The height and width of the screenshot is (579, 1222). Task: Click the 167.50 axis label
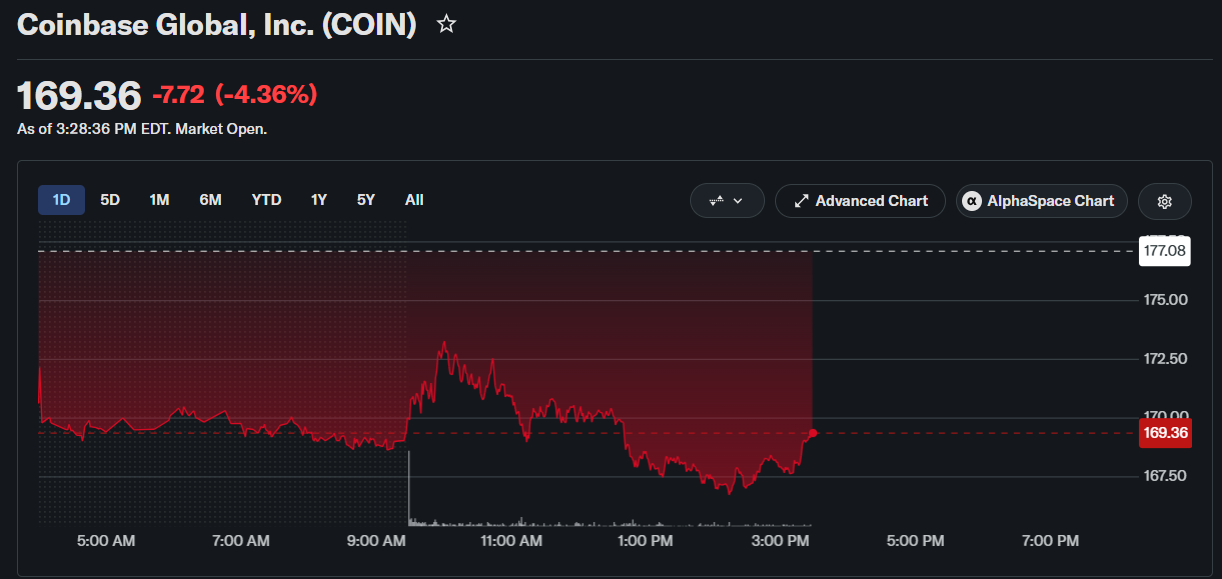click(x=1165, y=476)
